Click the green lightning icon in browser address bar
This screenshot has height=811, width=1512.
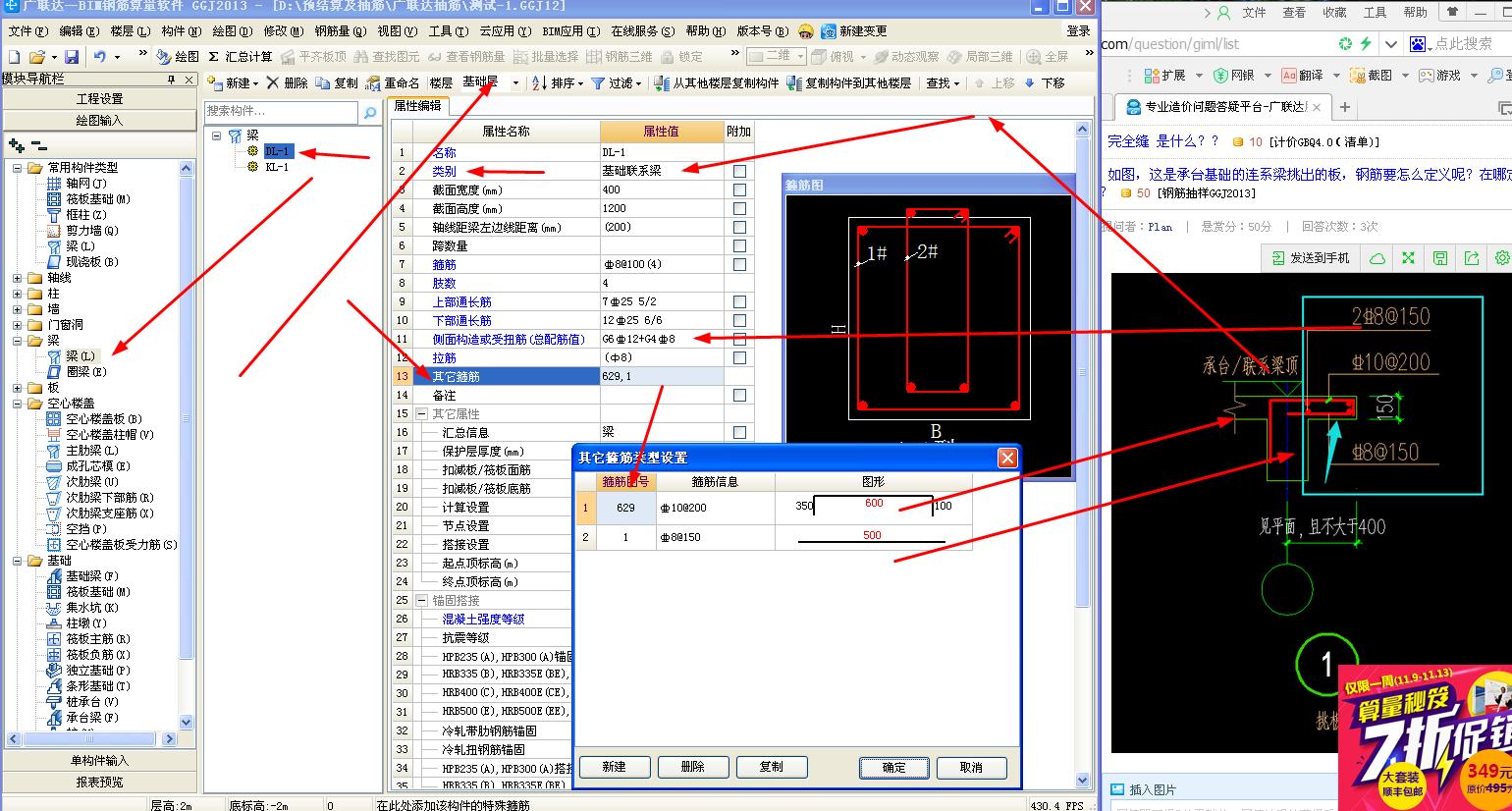coord(1366,44)
